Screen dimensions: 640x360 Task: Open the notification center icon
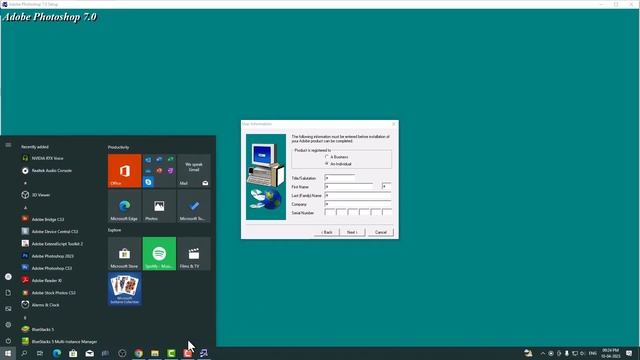point(629,353)
